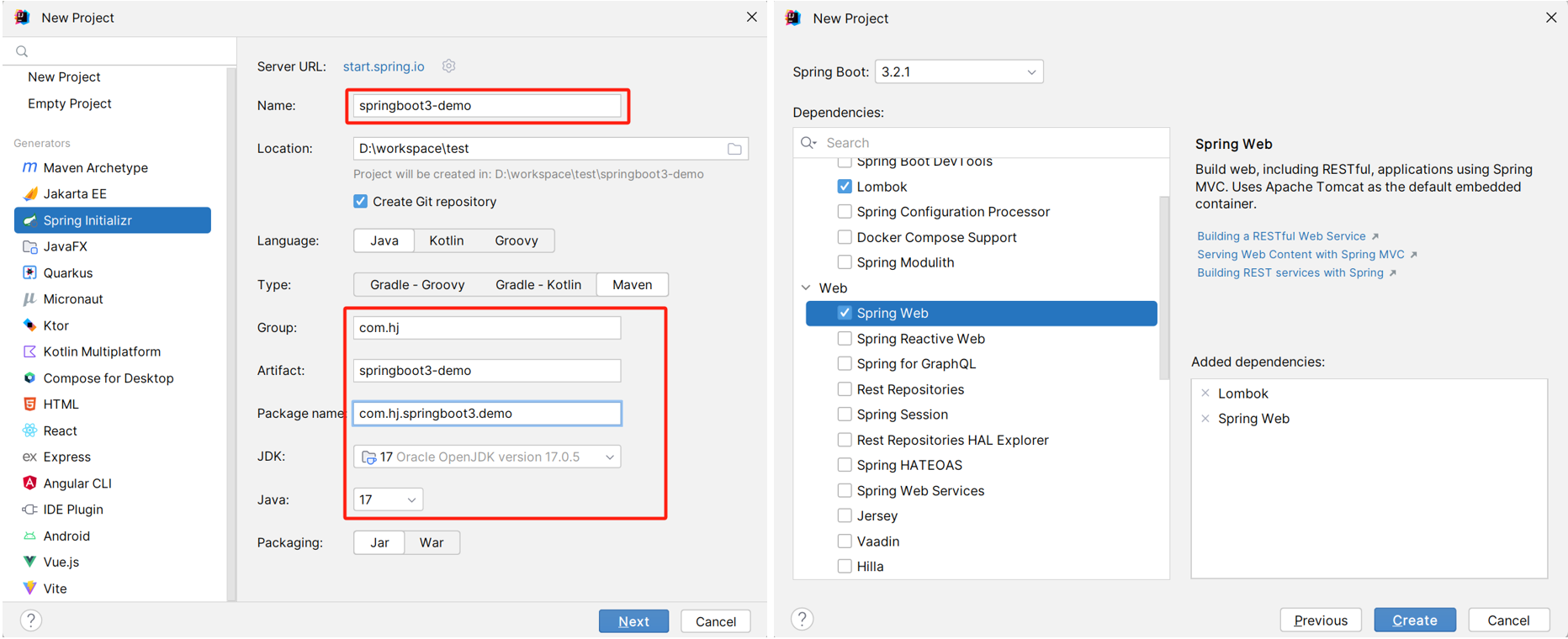Image resolution: width=1568 pixels, height=639 pixels.
Task: Check Spring Reactive Web dependency
Action: click(845, 338)
